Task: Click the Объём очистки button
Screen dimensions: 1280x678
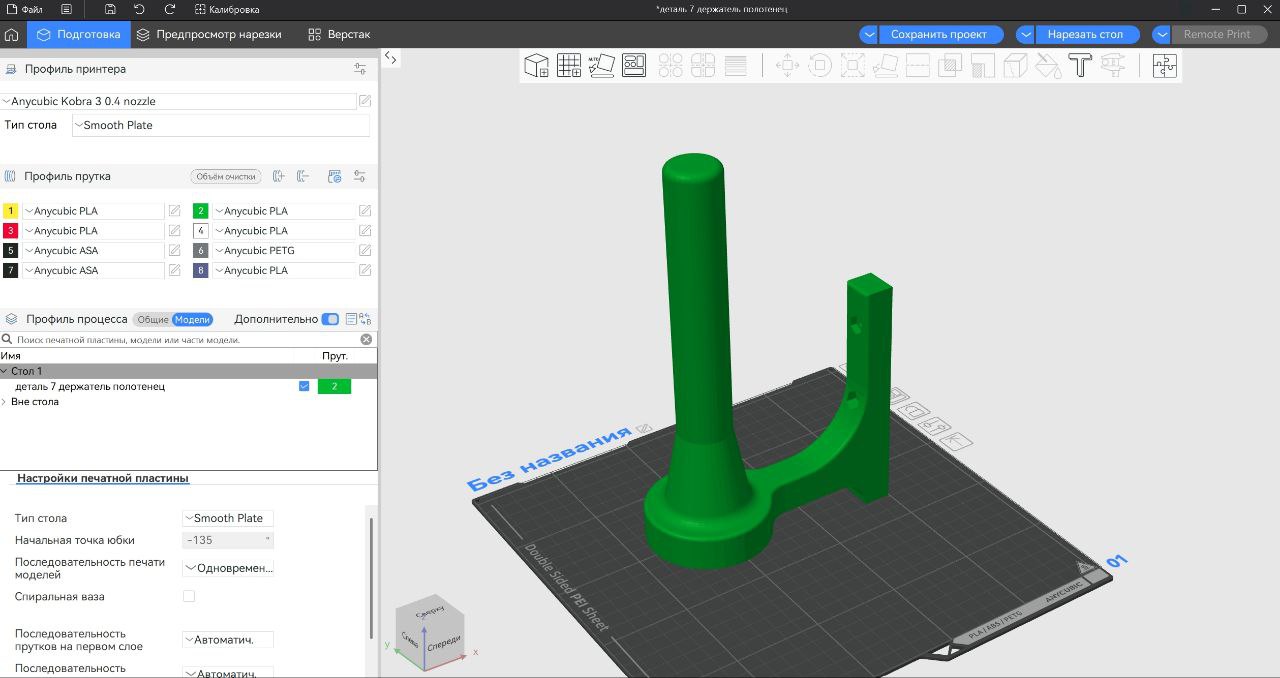Action: 225,177
